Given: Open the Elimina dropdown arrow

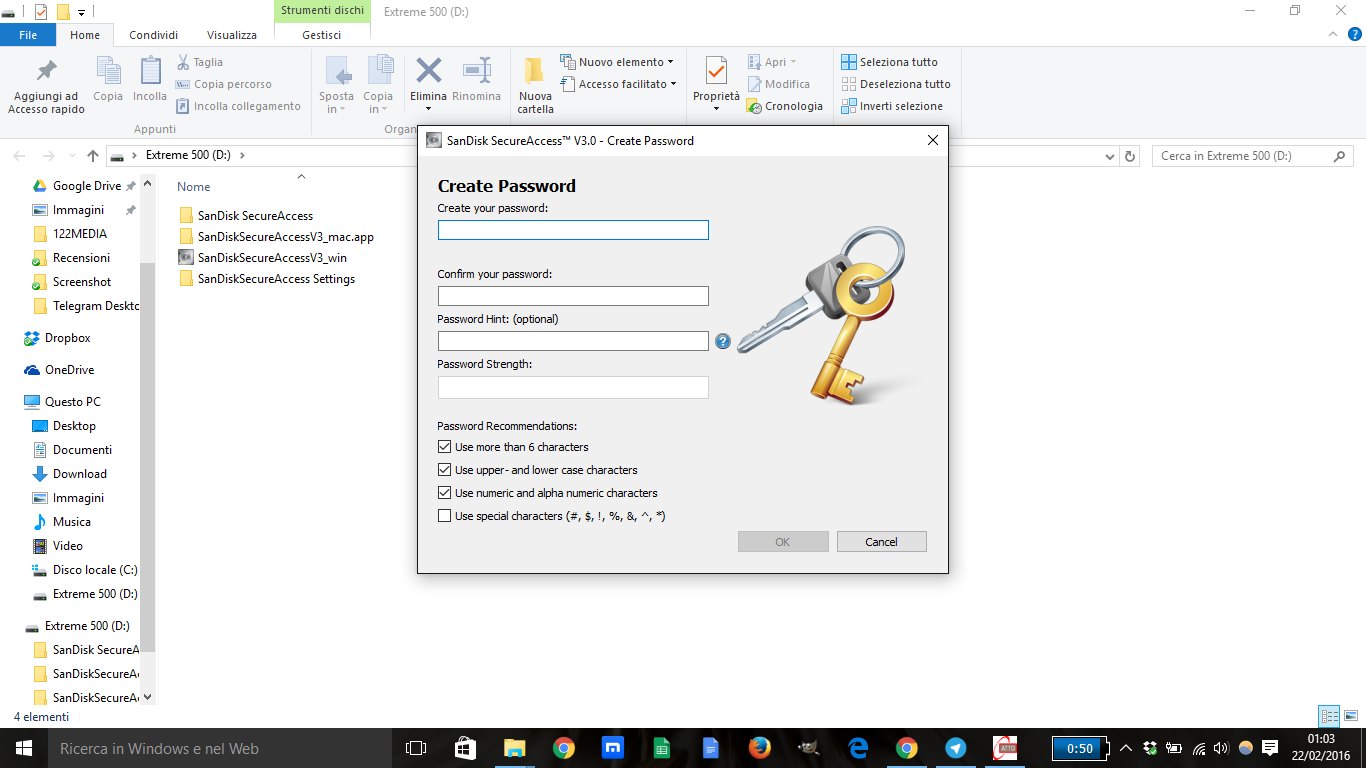Looking at the screenshot, I should (429, 109).
